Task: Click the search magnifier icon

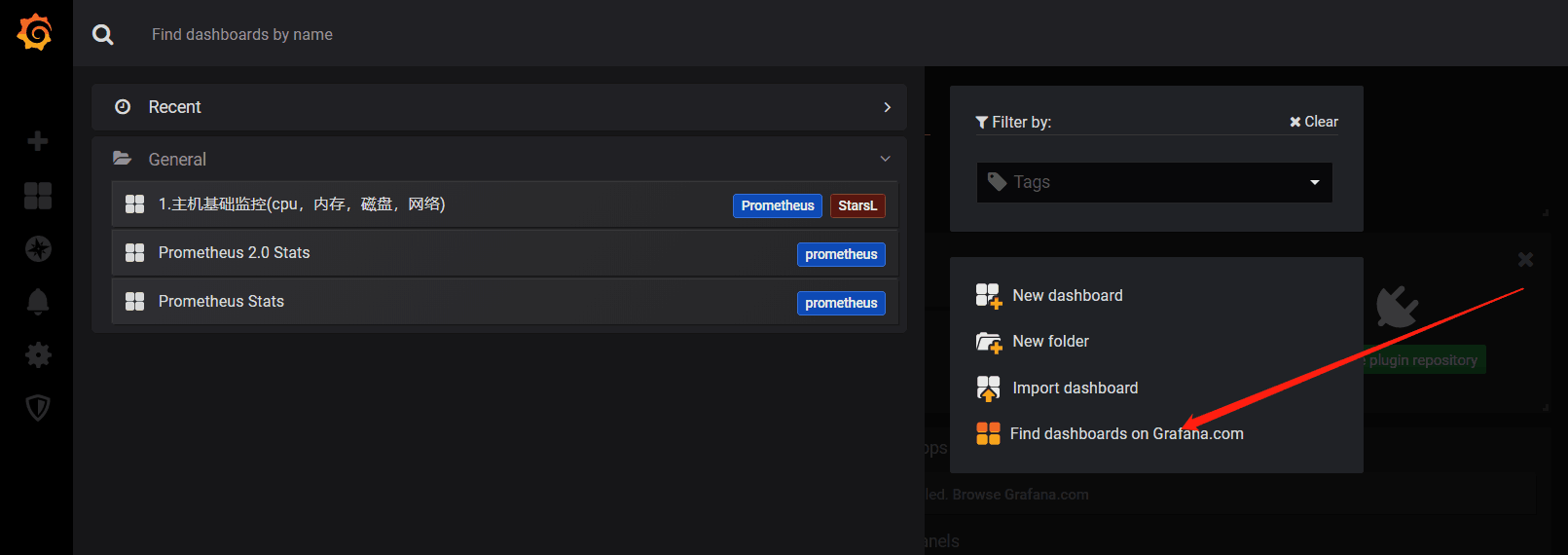Action: click(x=102, y=35)
